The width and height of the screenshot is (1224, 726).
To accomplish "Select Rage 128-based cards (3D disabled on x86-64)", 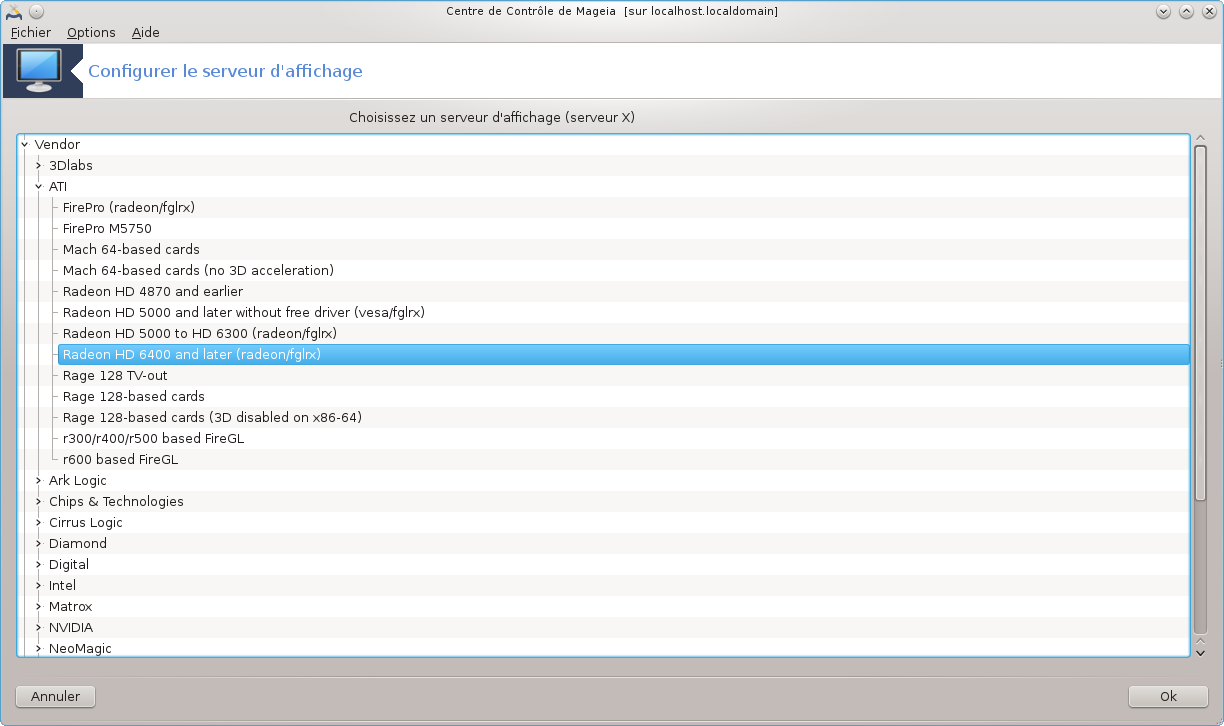I will point(212,418).
